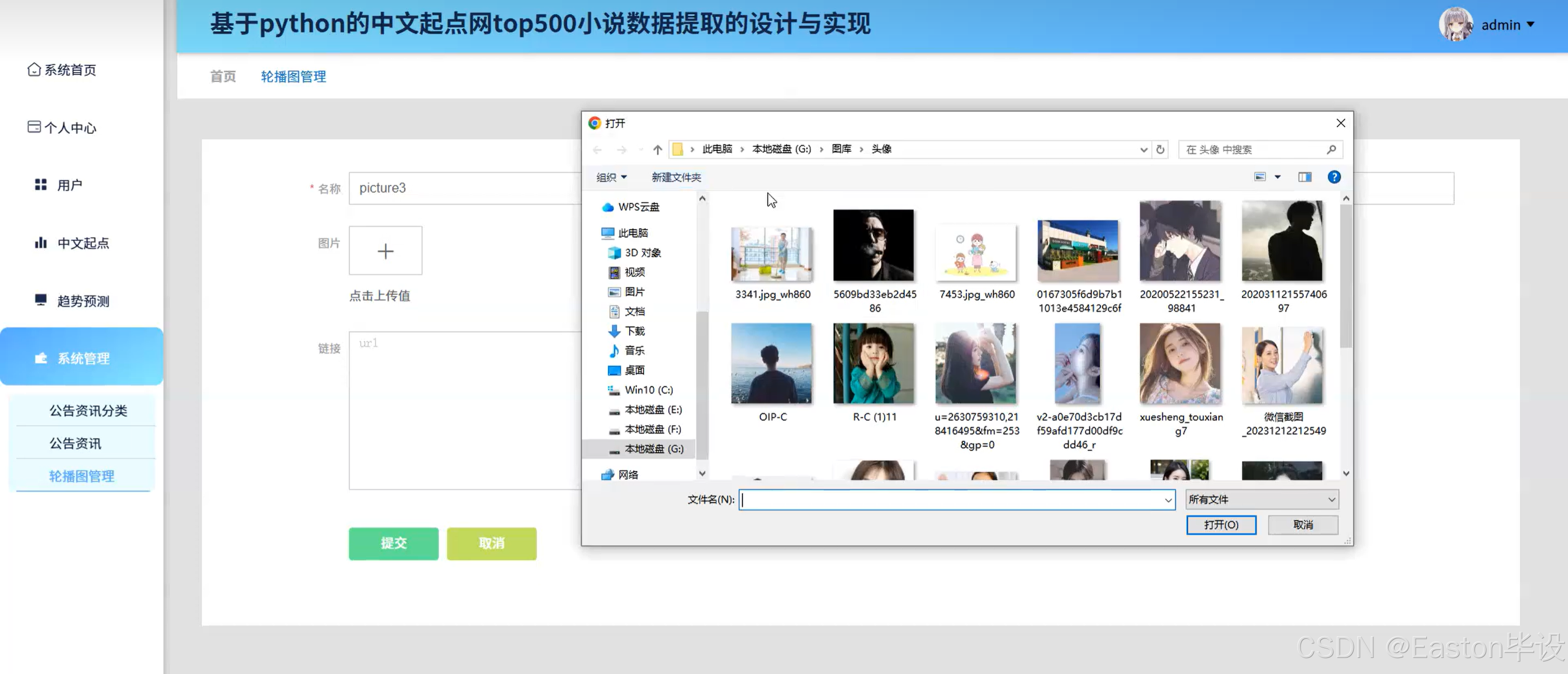This screenshot has width=1568, height=674.
Task: Go to the 首页 breadcrumb link
Action: tap(223, 77)
